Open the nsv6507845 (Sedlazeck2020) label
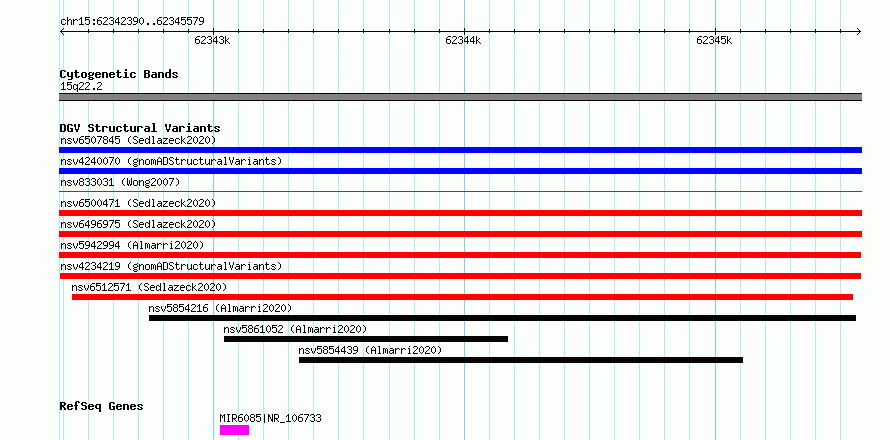890x440 pixels. [138, 140]
